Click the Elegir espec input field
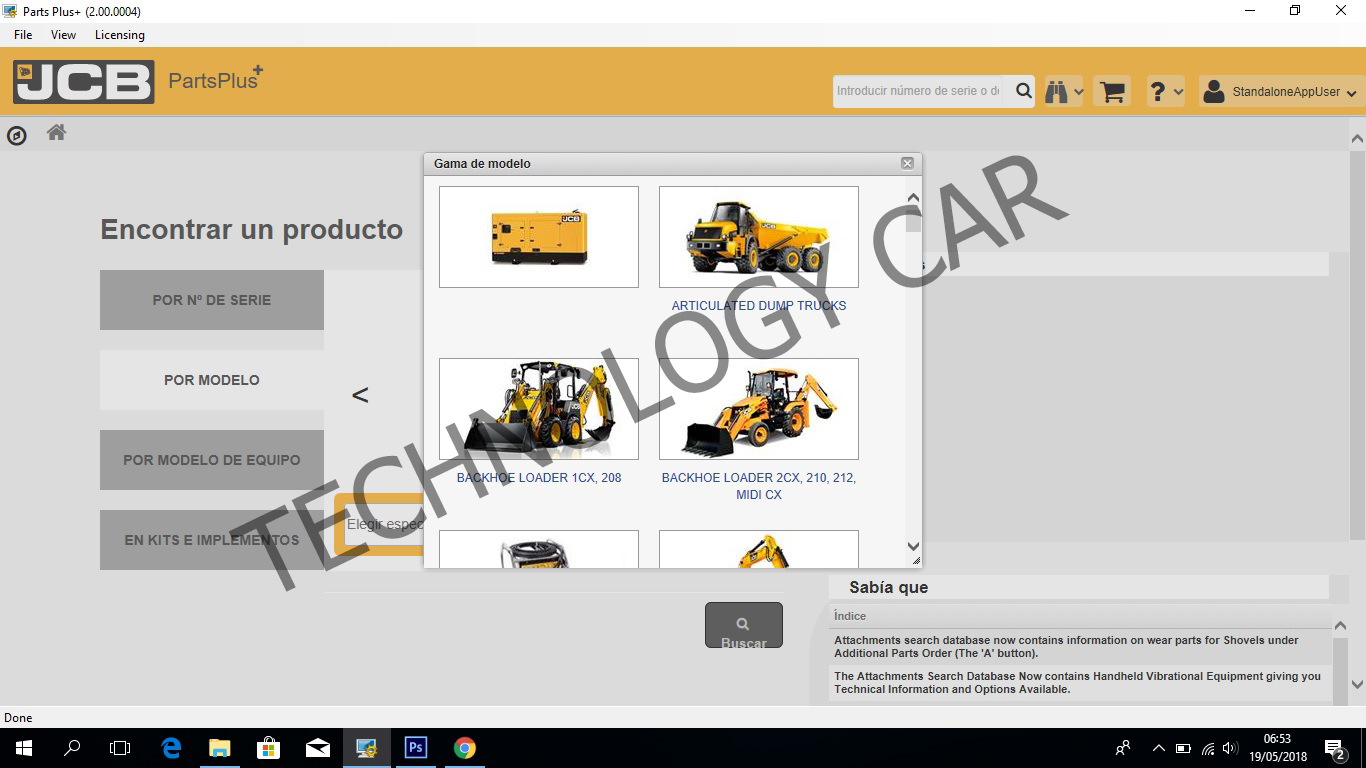 click(x=384, y=525)
